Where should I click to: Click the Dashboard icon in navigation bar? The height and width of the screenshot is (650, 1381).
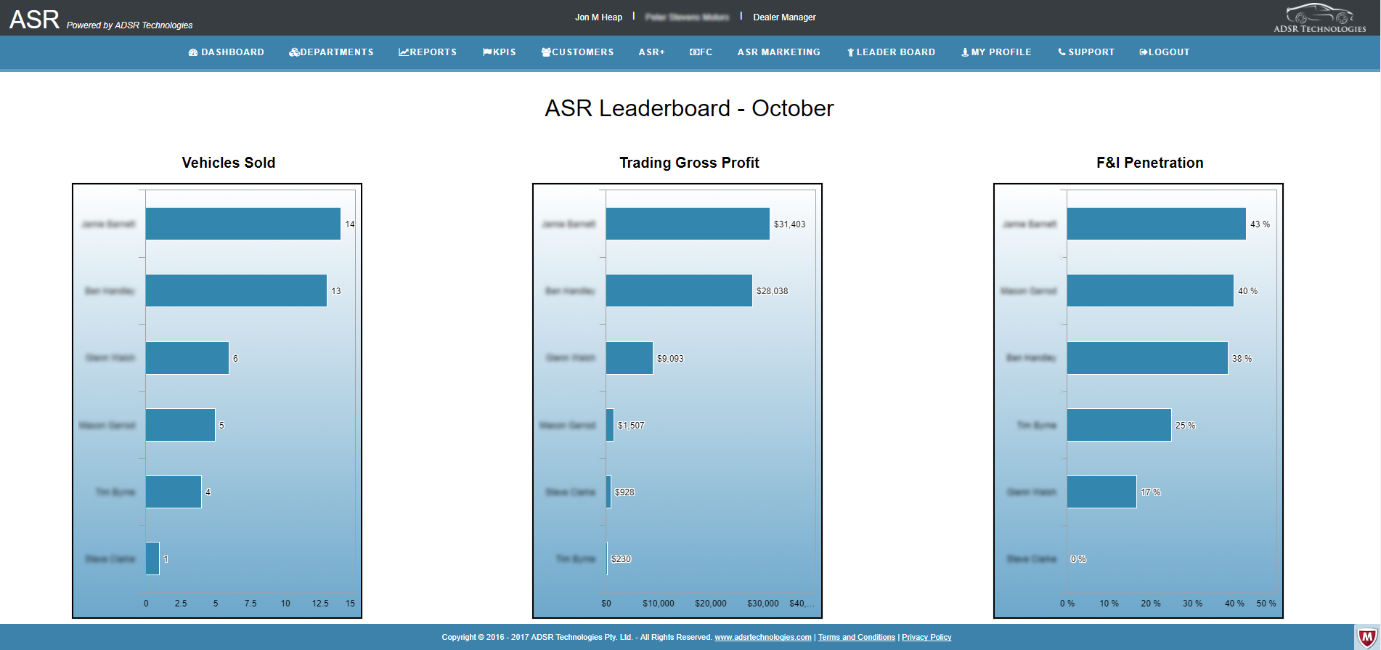193,52
